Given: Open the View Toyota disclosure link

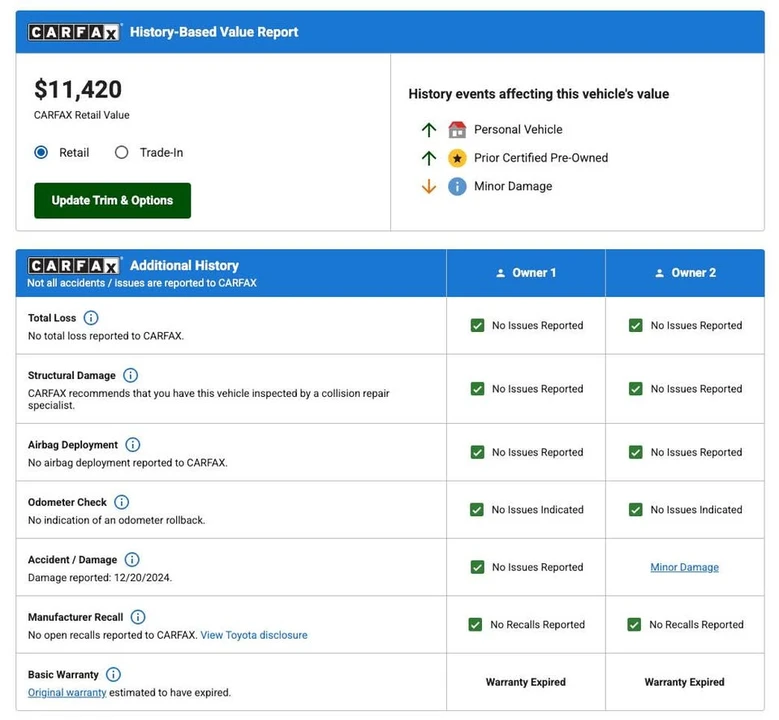Looking at the screenshot, I should click(254, 635).
